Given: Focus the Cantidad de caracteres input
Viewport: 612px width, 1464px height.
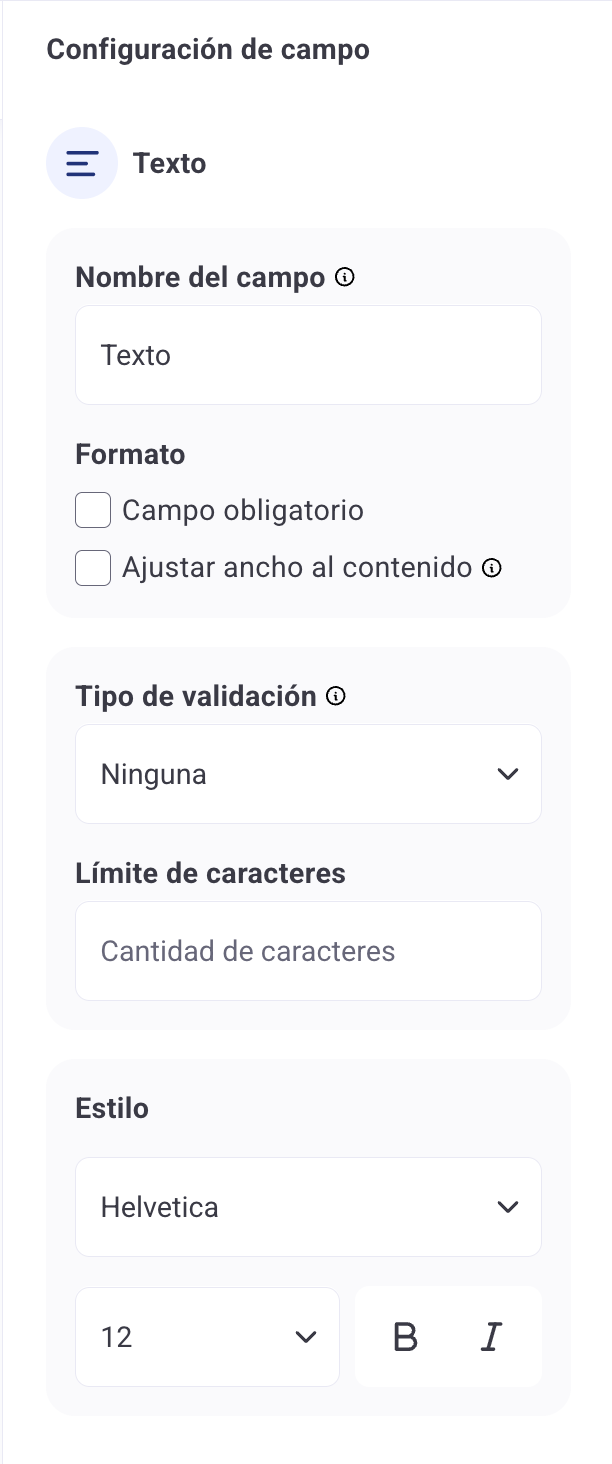Looking at the screenshot, I should (308, 951).
